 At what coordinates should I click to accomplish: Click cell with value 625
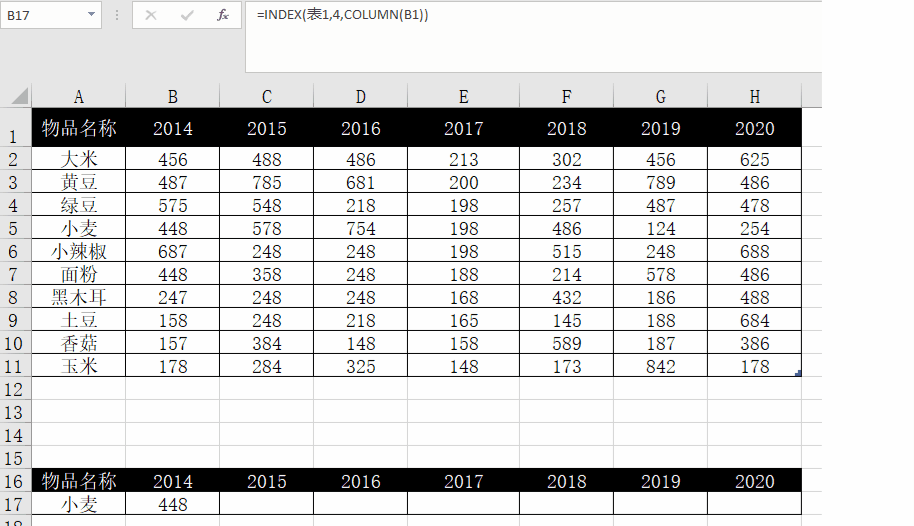click(x=754, y=159)
